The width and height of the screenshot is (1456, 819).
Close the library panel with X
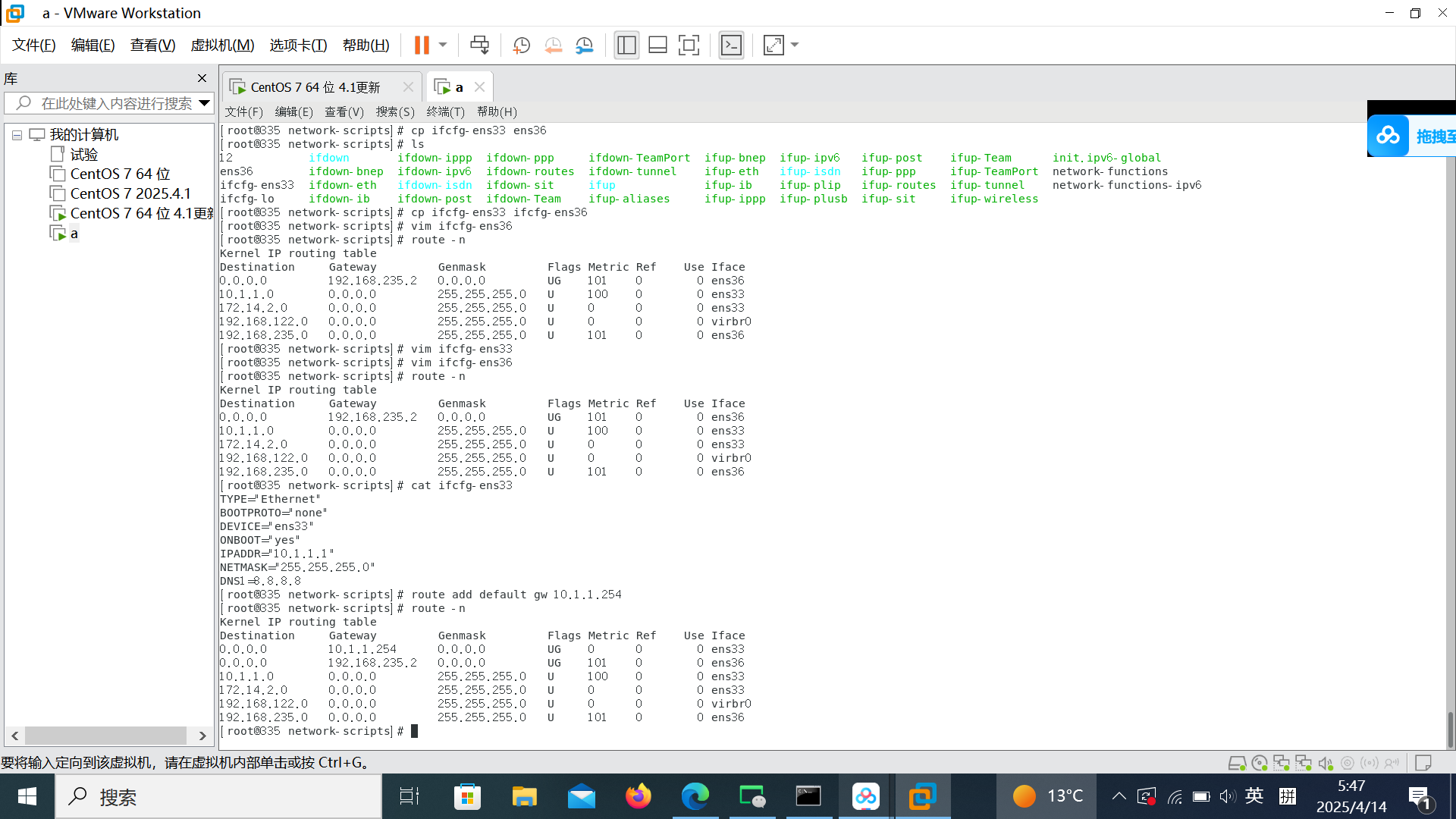[x=202, y=78]
